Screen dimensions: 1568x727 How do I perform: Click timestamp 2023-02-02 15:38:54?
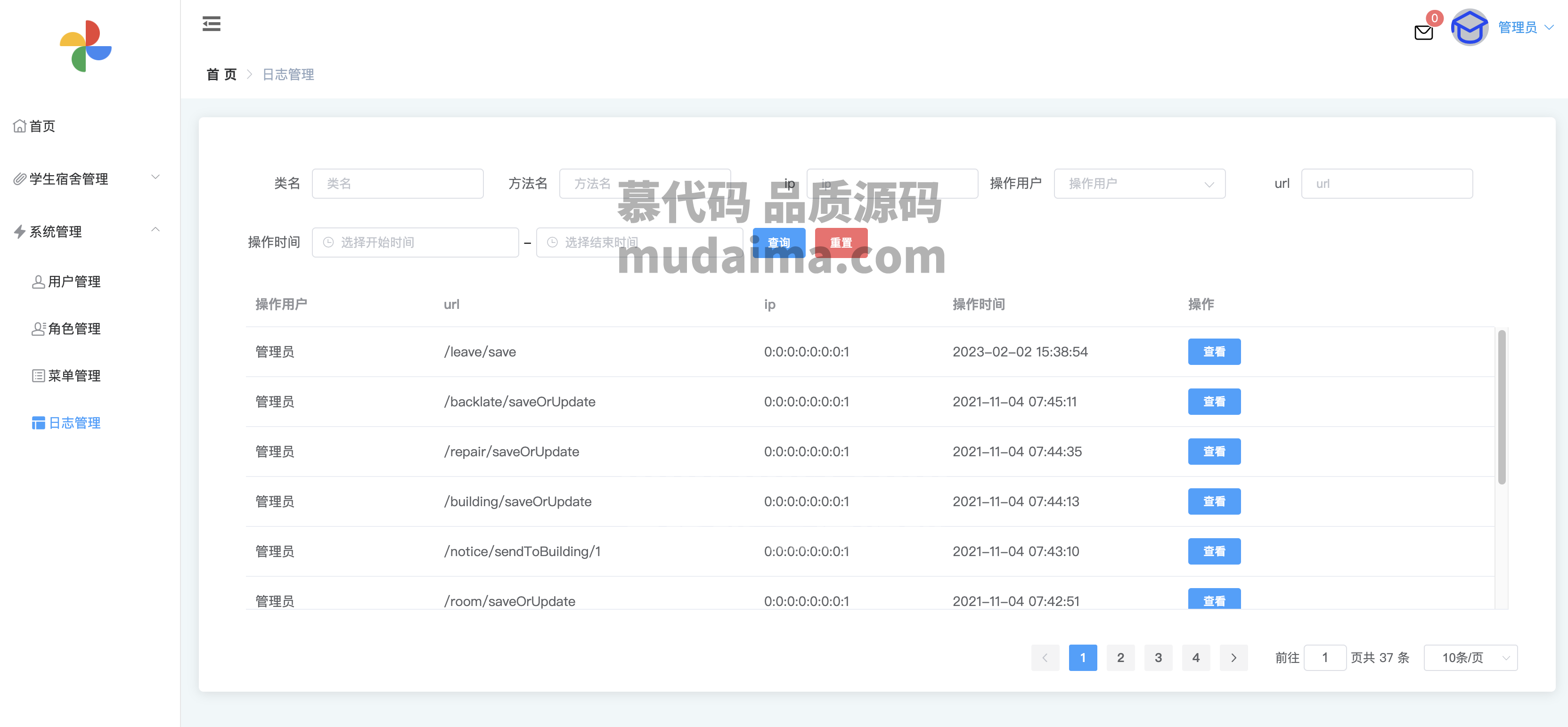(1020, 352)
